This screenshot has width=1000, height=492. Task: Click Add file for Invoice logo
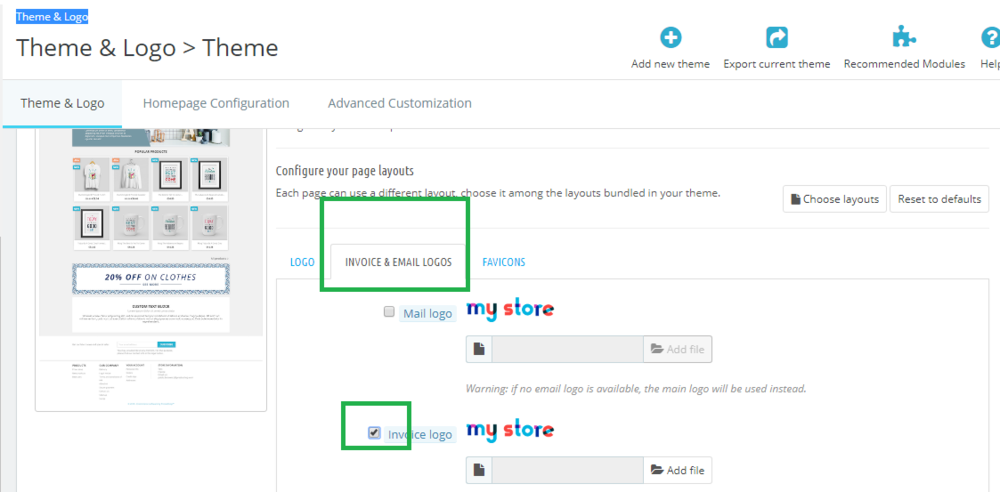click(677, 470)
